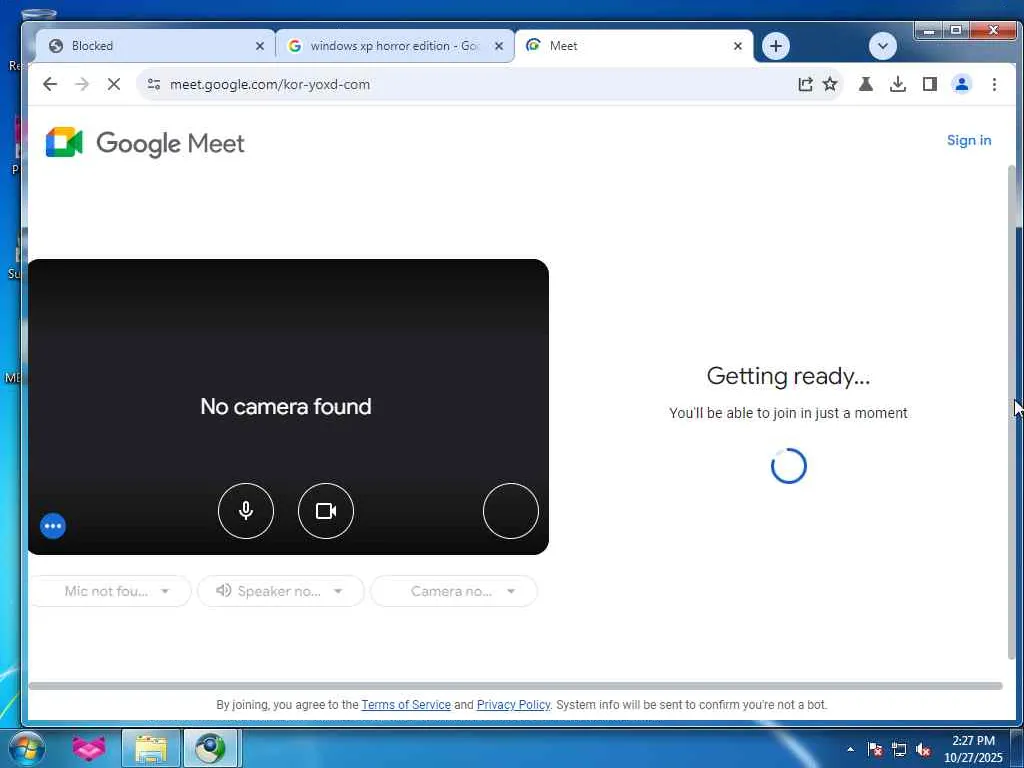Image resolution: width=1024 pixels, height=768 pixels.
Task: Open Chrome three-dot menu
Action: (x=994, y=84)
